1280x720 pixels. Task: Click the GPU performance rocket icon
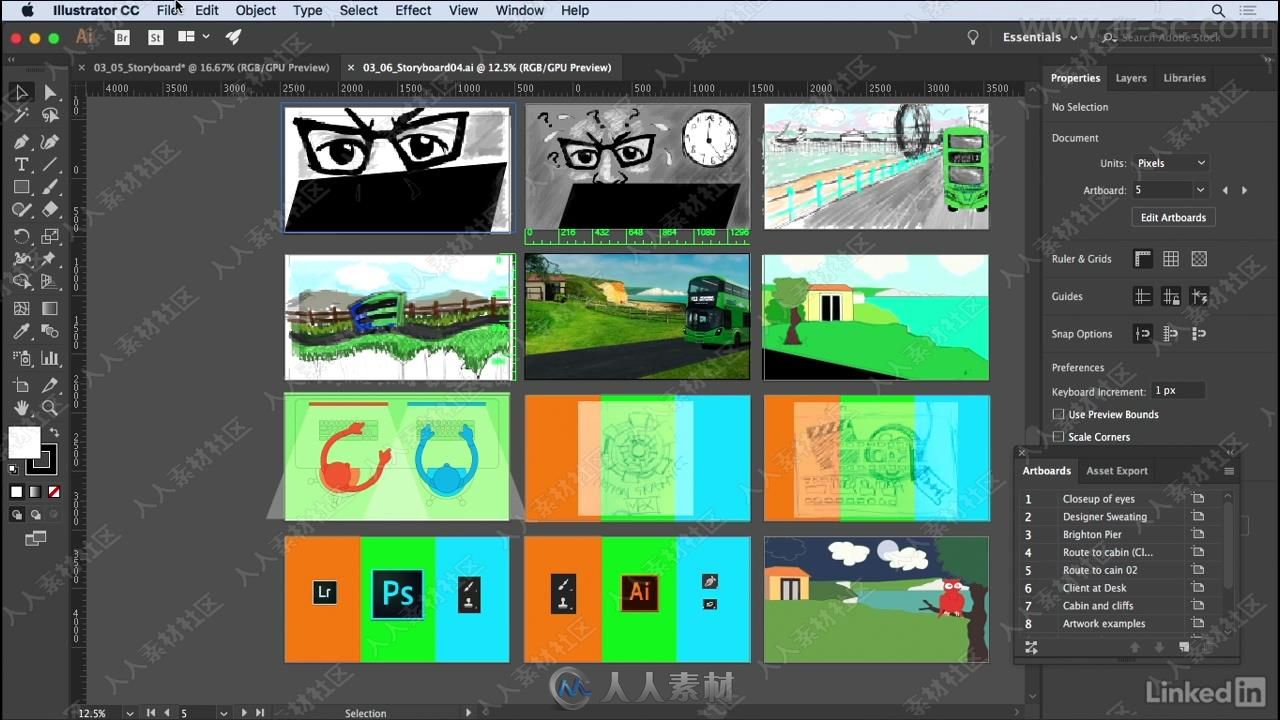(233, 37)
